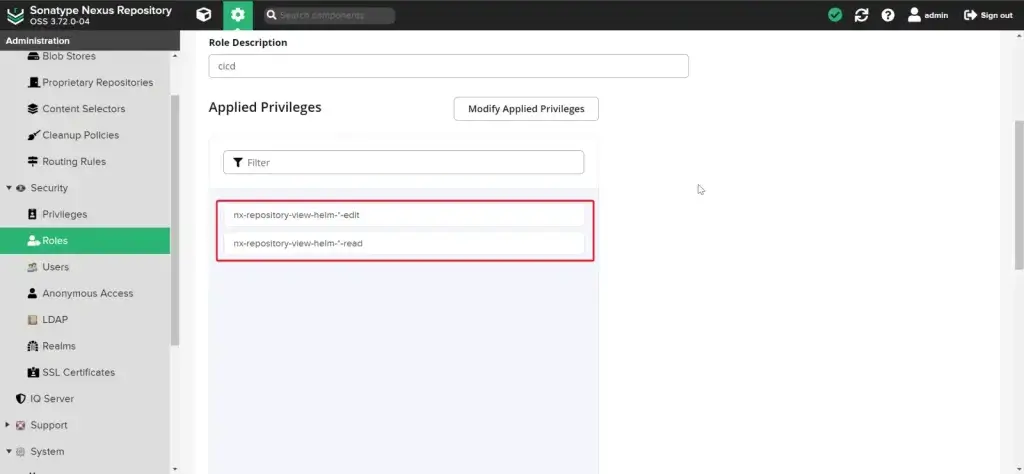Click the Sign out link
This screenshot has height=474, width=1024.
pos(989,15)
